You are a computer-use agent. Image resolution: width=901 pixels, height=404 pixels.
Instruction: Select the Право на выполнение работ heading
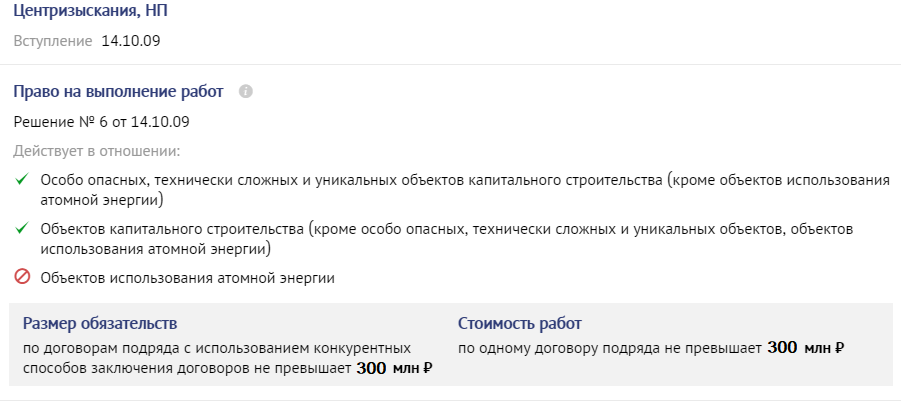[x=118, y=91]
